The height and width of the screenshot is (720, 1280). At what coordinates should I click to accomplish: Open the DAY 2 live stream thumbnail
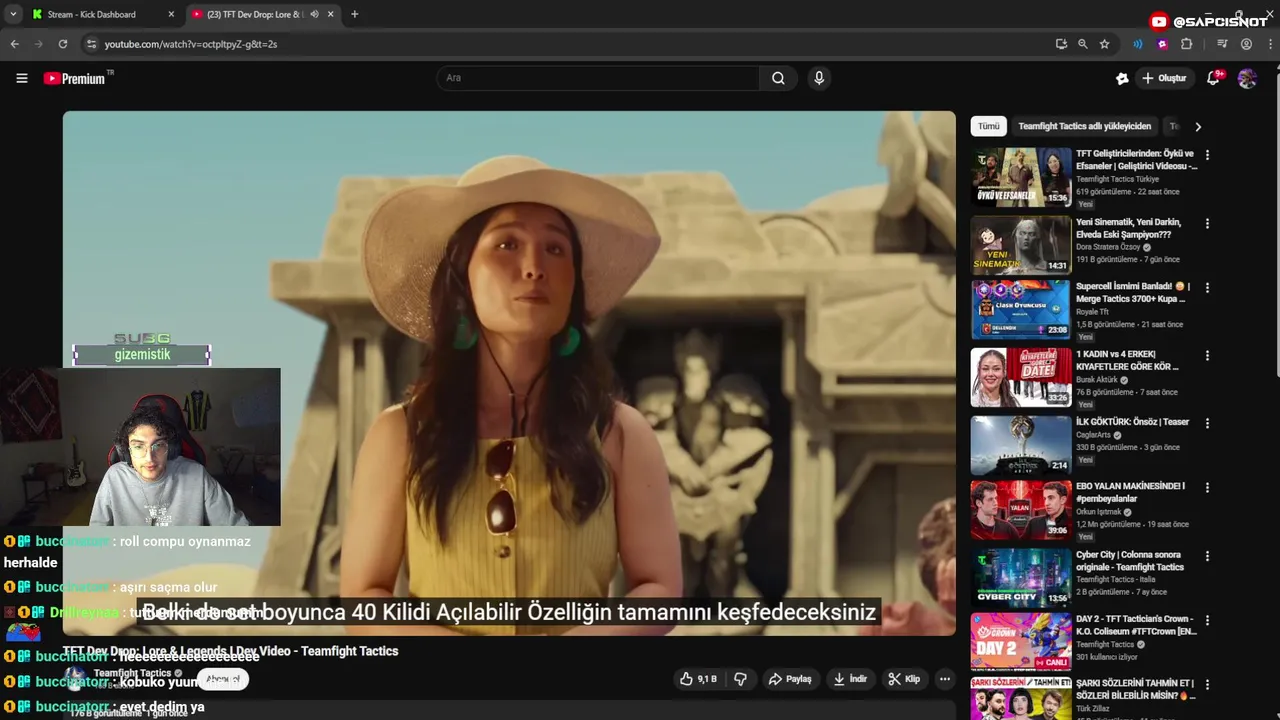tap(1021, 641)
